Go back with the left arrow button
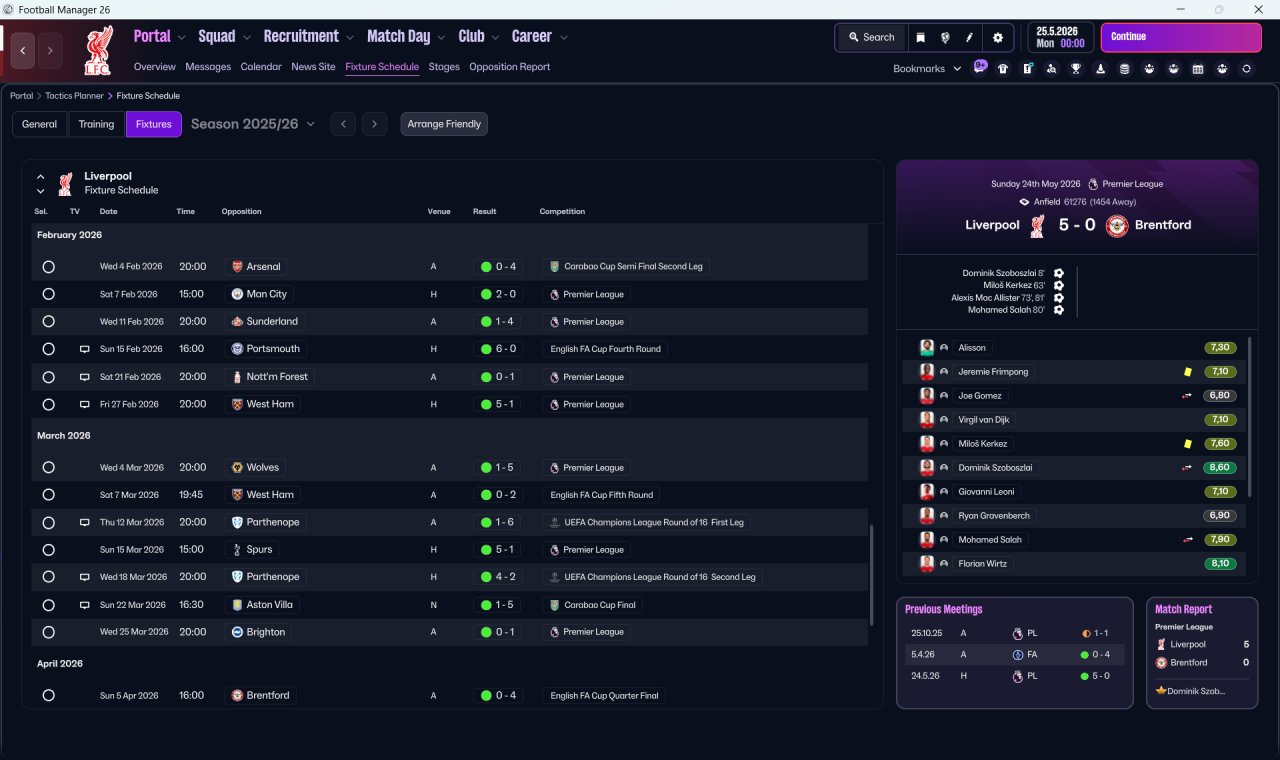Image resolution: width=1280 pixels, height=760 pixels. pyautogui.click(x=23, y=50)
